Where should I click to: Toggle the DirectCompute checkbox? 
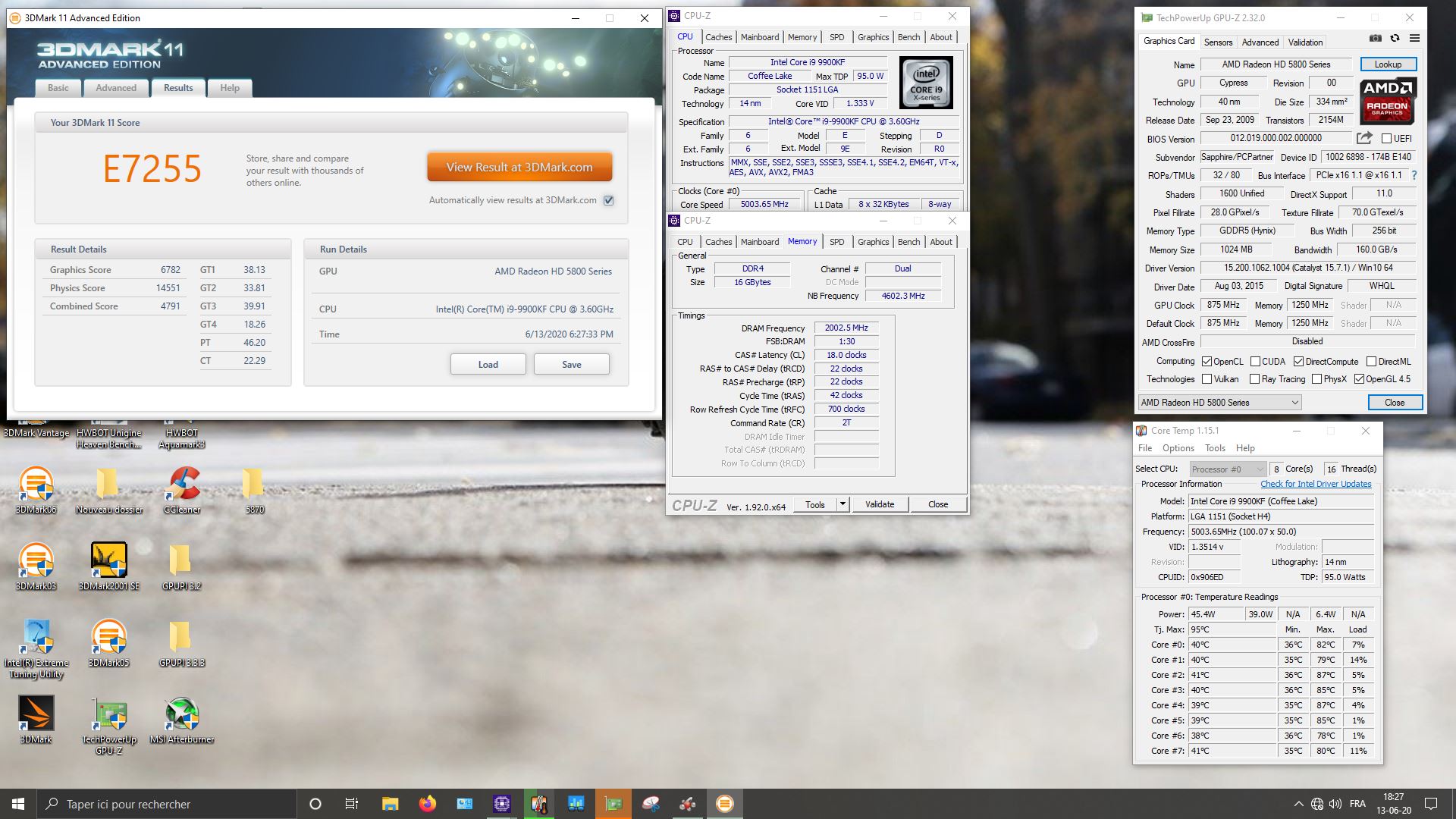[1298, 362]
